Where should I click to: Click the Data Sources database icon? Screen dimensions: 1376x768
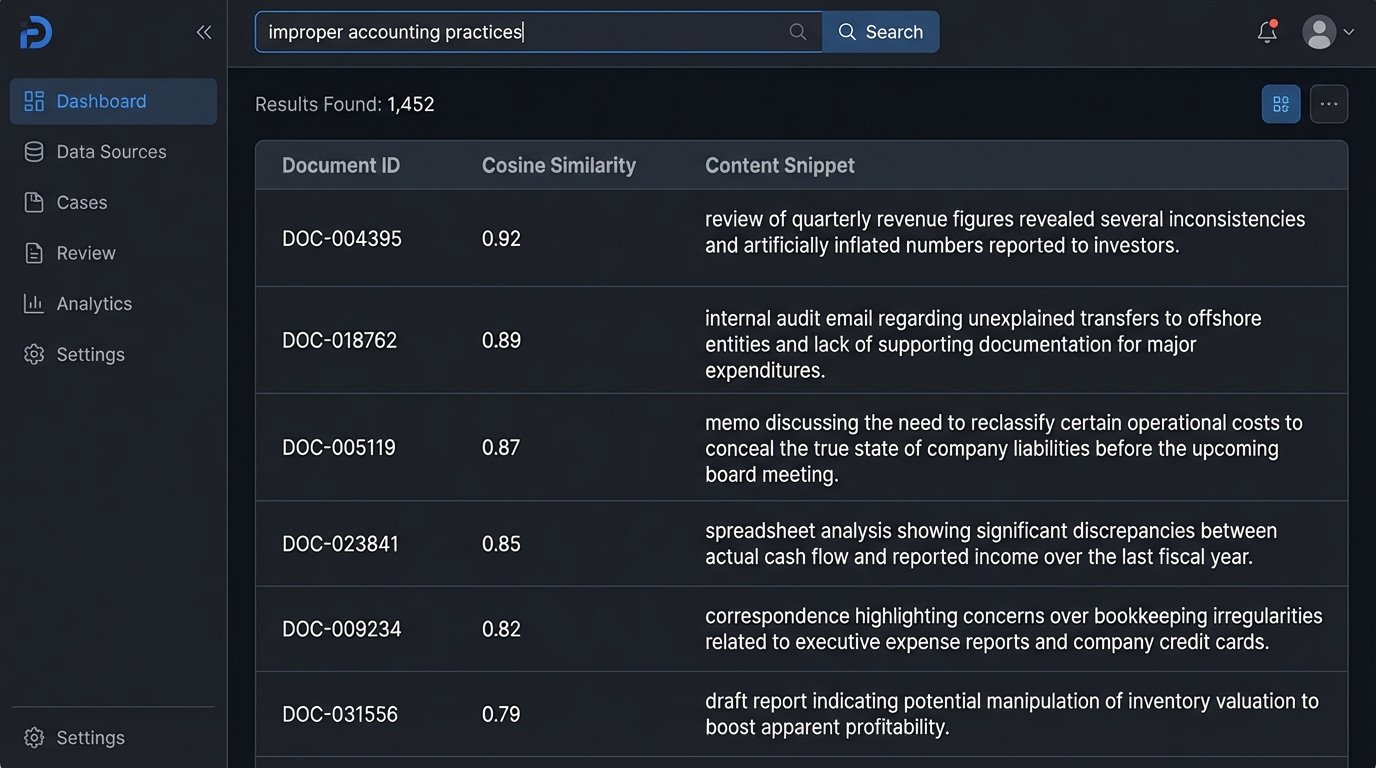pyautogui.click(x=34, y=152)
